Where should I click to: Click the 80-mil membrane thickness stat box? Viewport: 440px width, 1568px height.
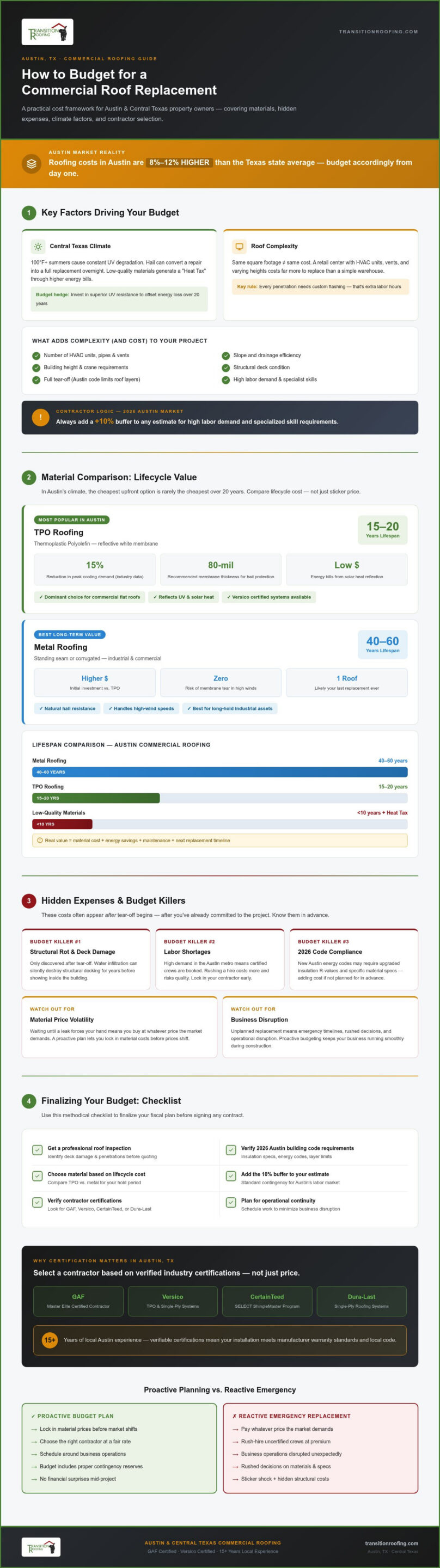pyautogui.click(x=221, y=569)
